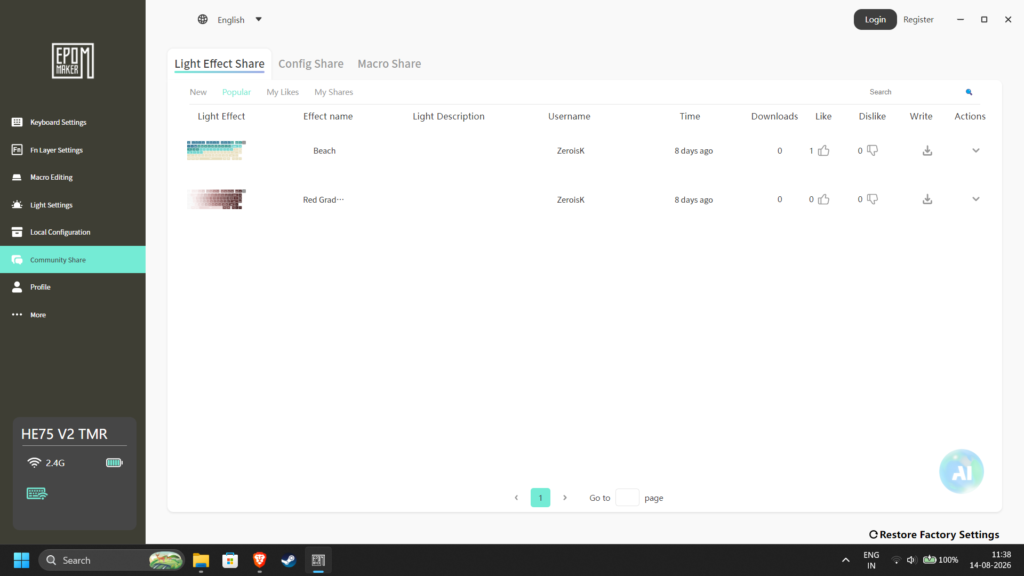This screenshot has width=1024, height=576.
Task: View My Likes list
Action: click(x=282, y=92)
